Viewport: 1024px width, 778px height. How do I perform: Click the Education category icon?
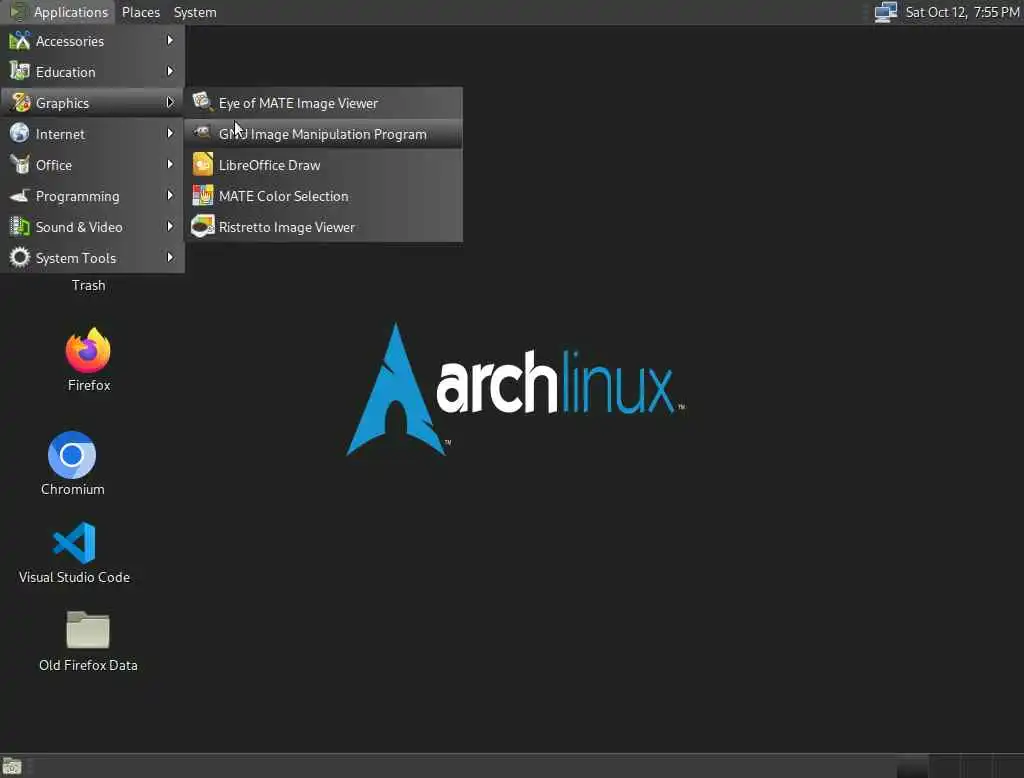(x=20, y=71)
